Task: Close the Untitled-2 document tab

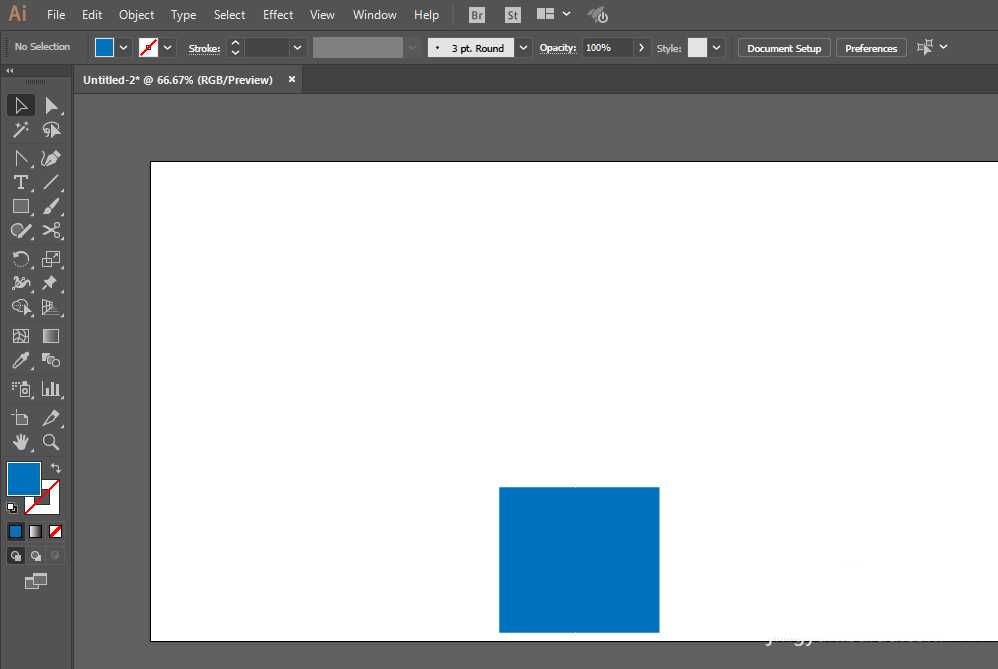Action: (x=292, y=80)
